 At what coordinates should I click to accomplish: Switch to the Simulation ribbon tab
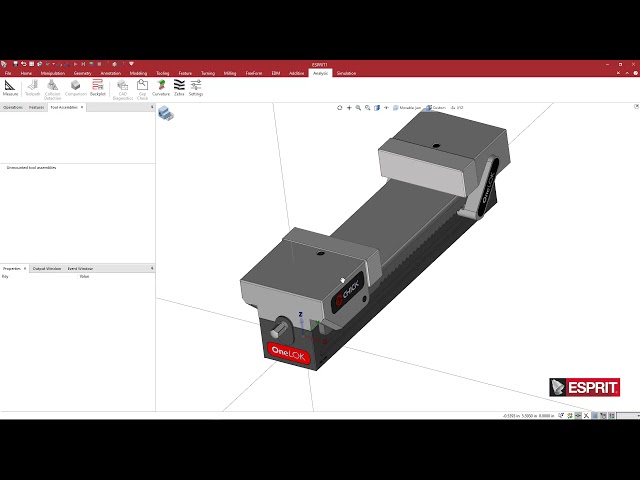[x=346, y=73]
